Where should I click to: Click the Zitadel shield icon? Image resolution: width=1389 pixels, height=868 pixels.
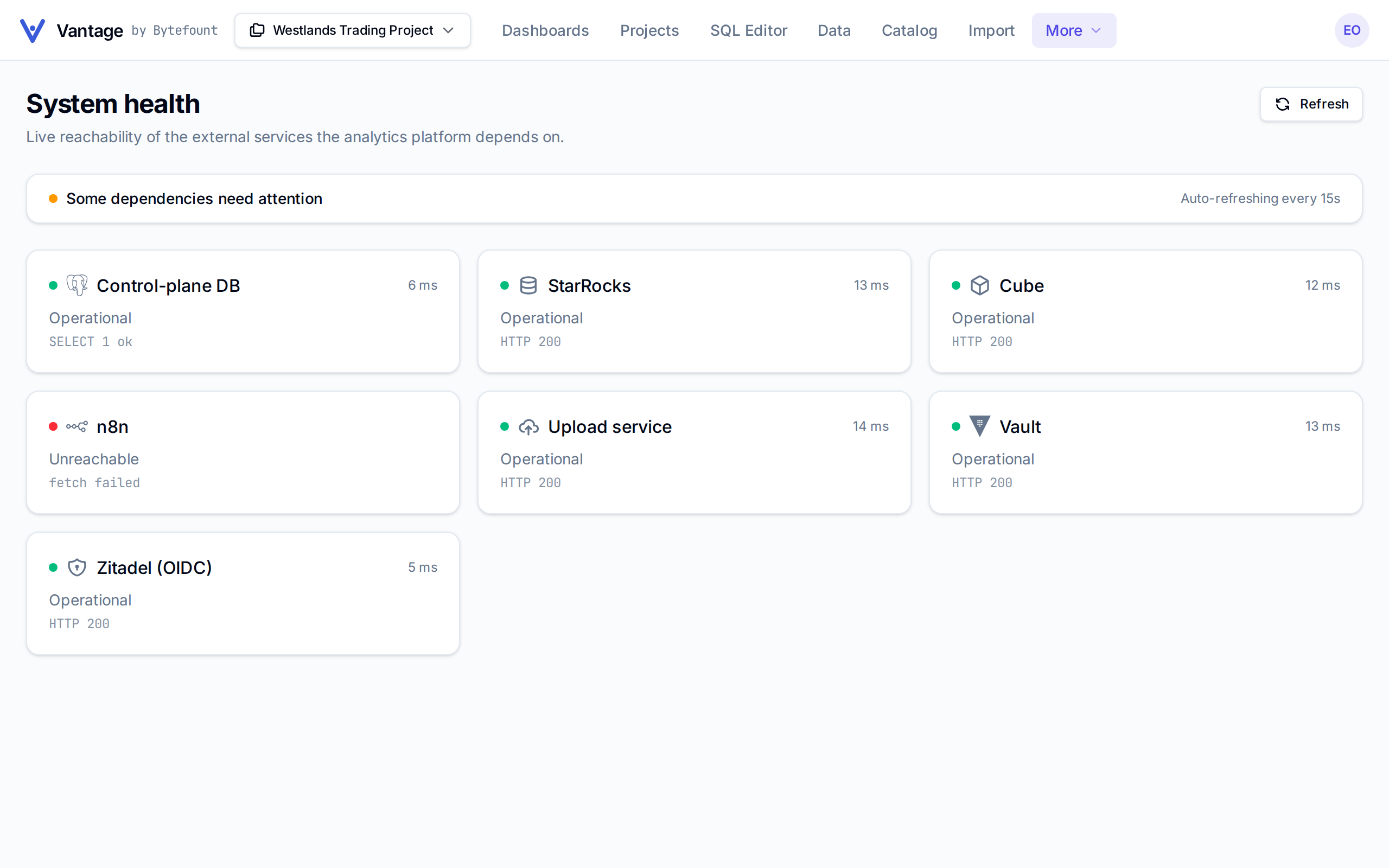(x=77, y=567)
